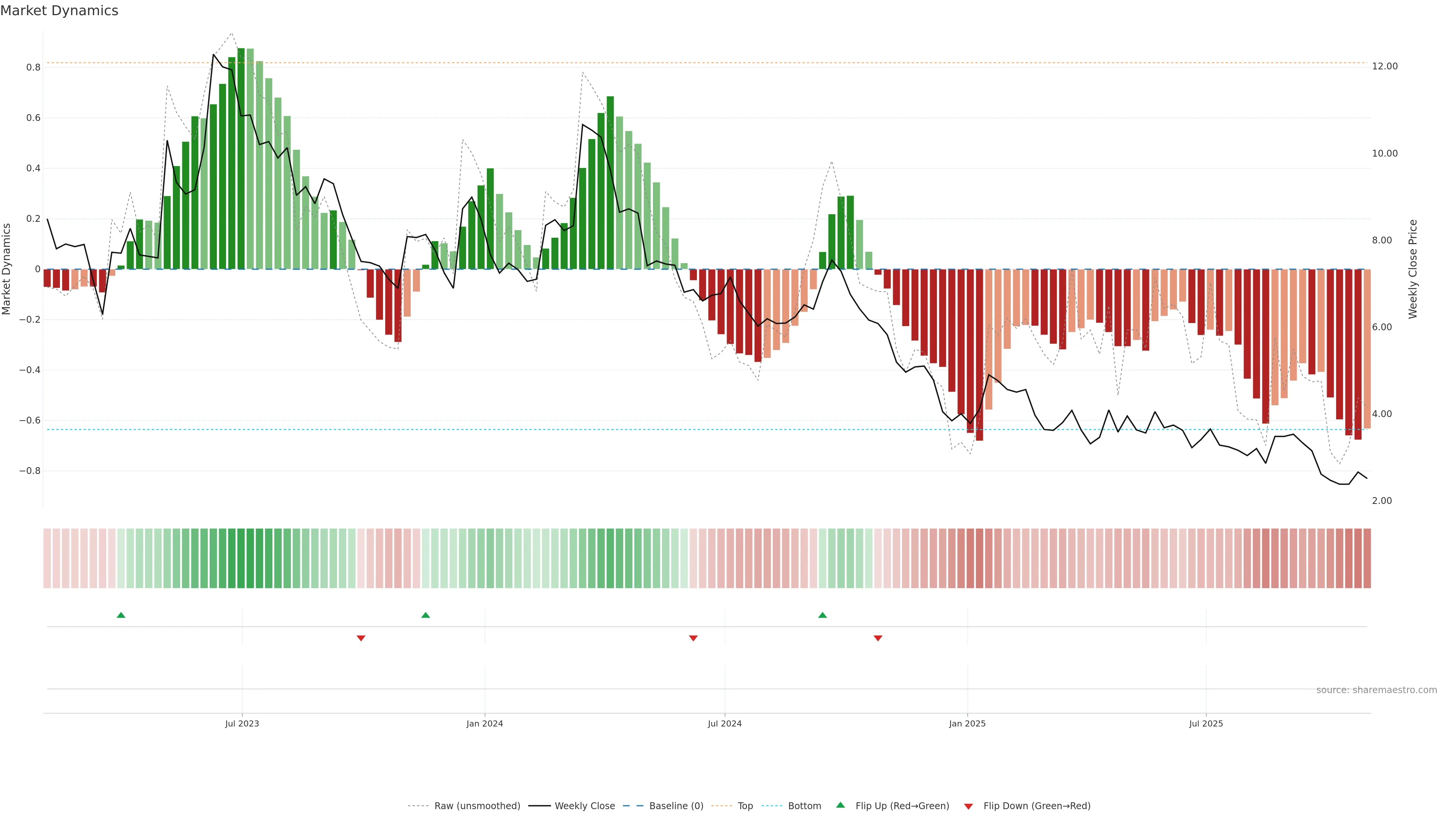Click the first green Flip Up triangle marker
Image resolution: width=1456 pixels, height=819 pixels.
coord(121,615)
